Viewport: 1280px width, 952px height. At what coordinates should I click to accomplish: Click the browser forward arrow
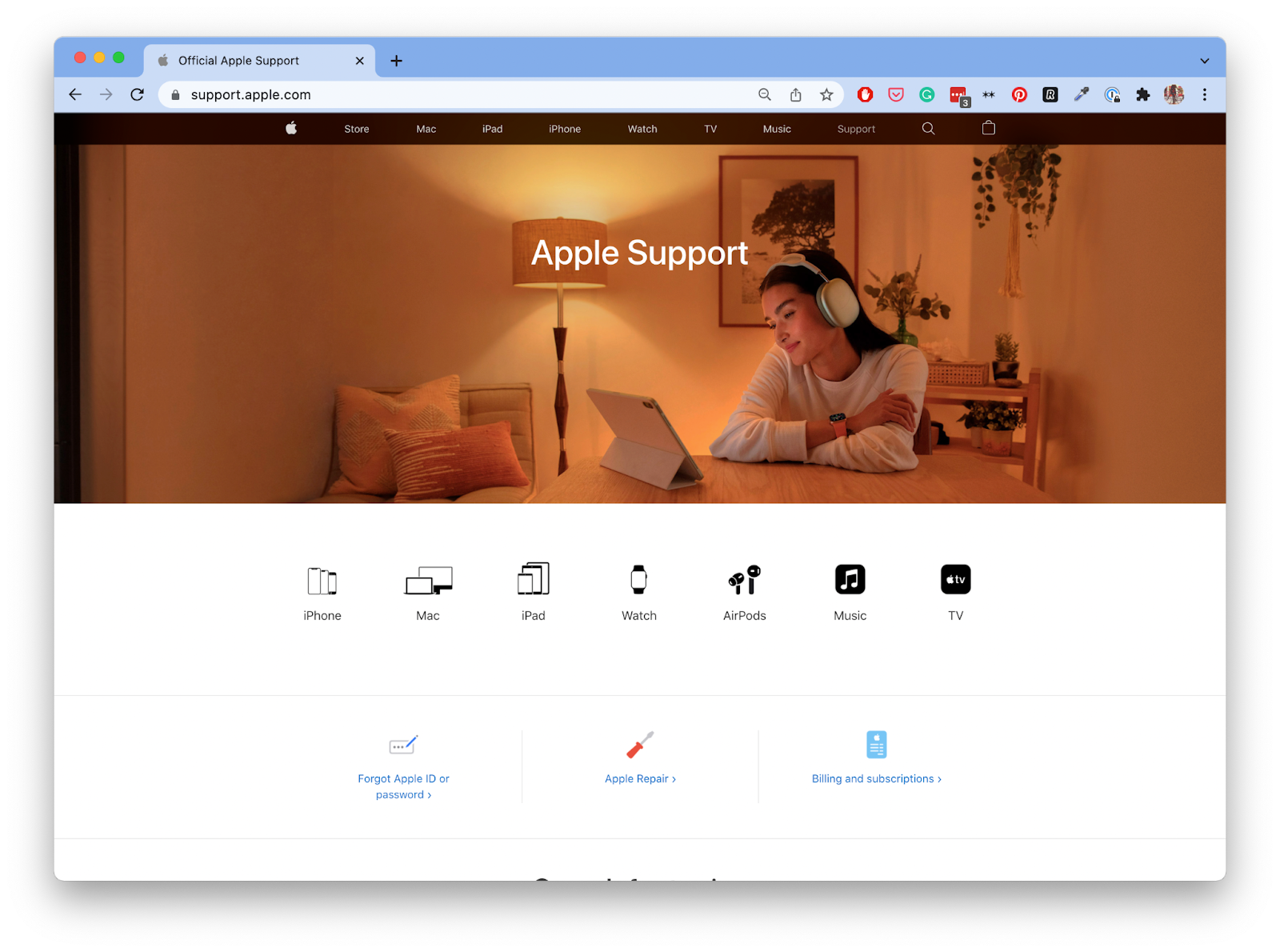point(106,94)
